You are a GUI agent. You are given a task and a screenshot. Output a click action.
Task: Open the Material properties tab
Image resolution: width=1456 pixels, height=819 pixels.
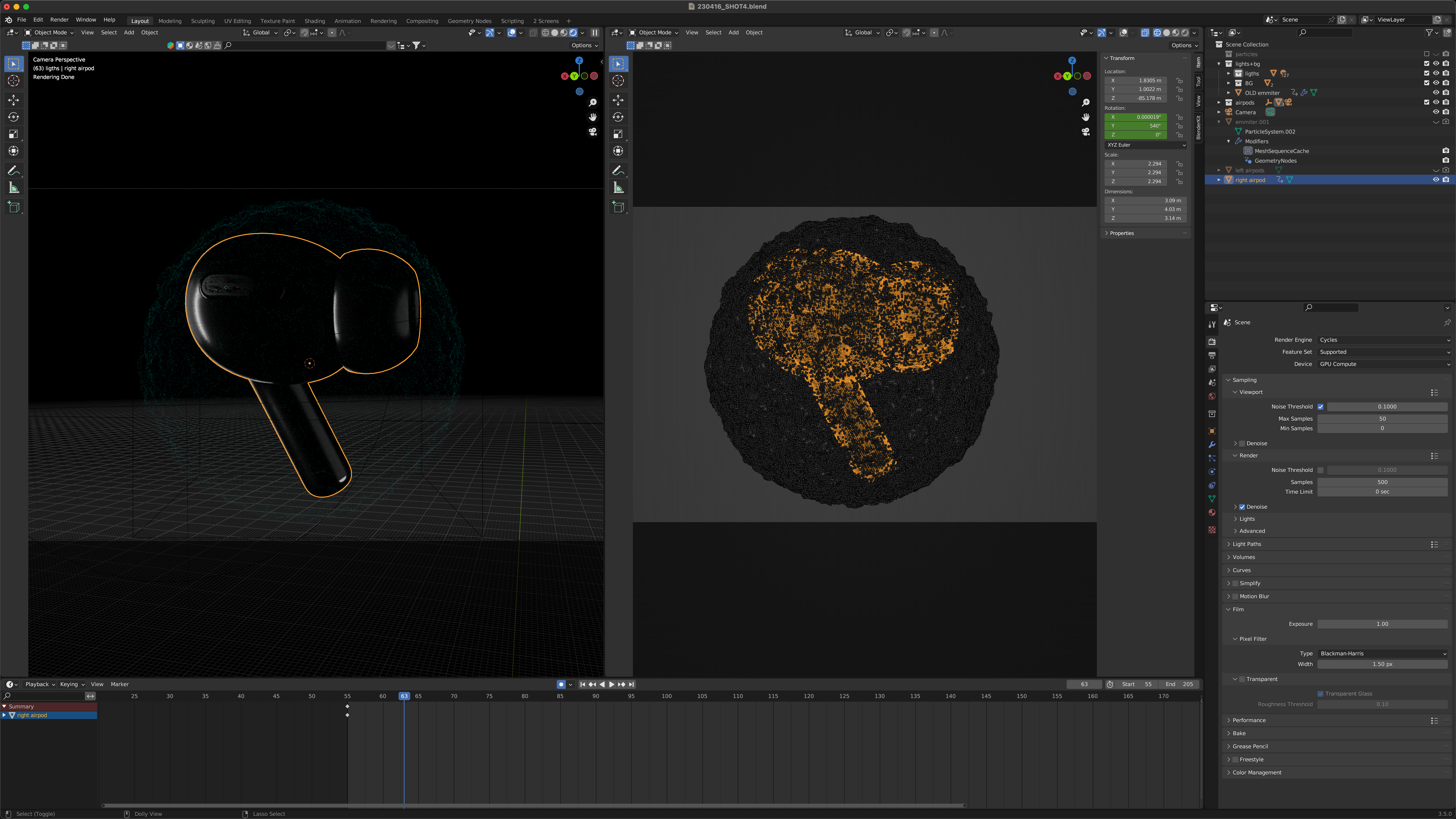pyautogui.click(x=1212, y=512)
